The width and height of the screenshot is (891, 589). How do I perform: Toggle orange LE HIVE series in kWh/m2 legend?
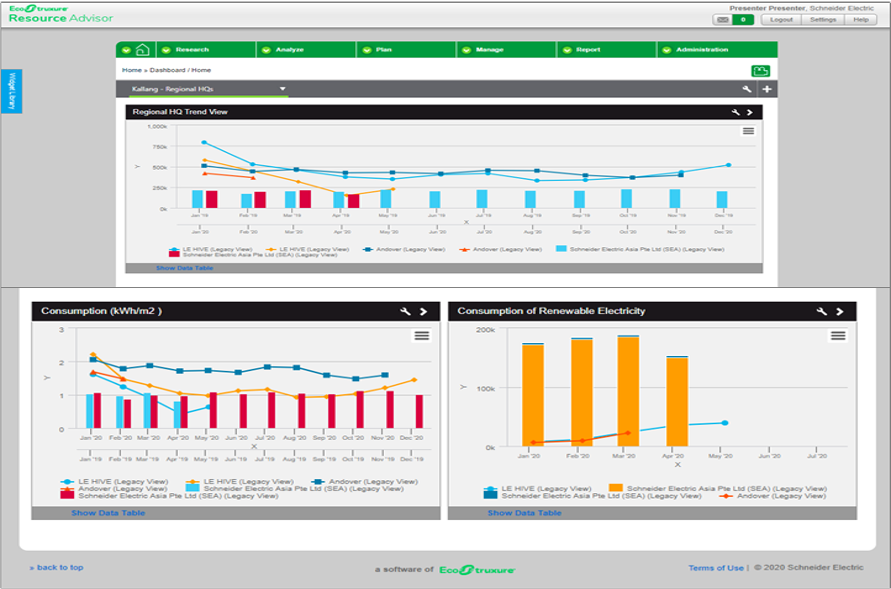pos(240,482)
